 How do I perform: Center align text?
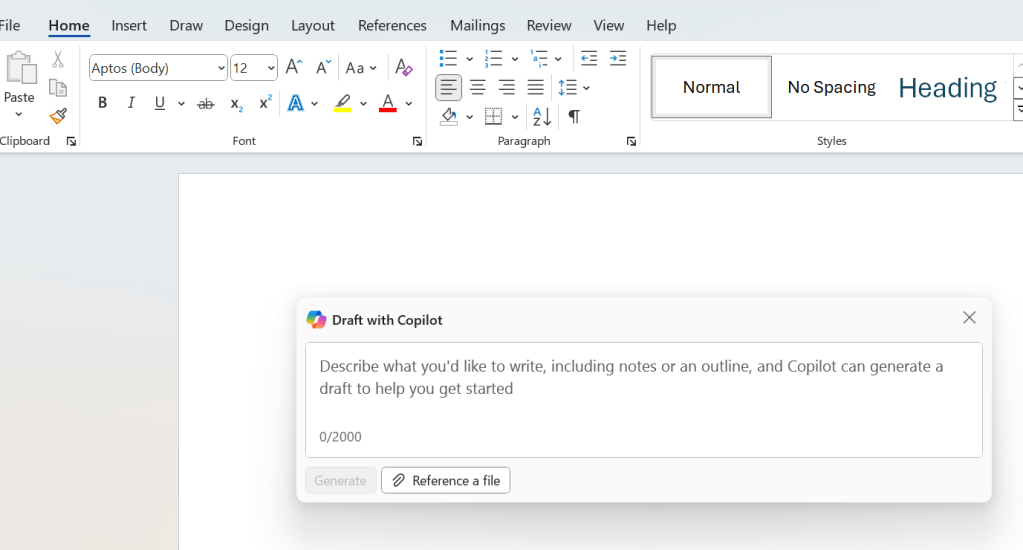pos(478,87)
